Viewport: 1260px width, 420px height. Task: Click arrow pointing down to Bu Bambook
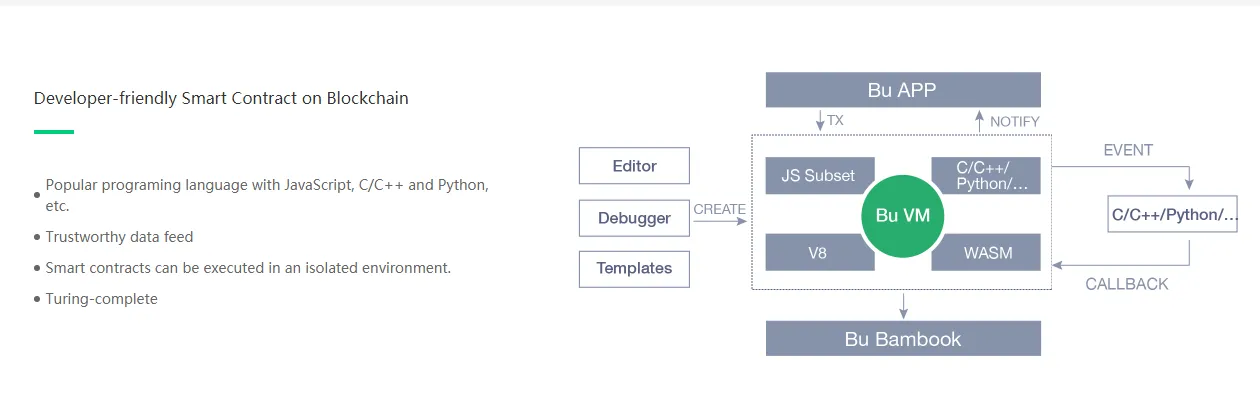click(903, 305)
